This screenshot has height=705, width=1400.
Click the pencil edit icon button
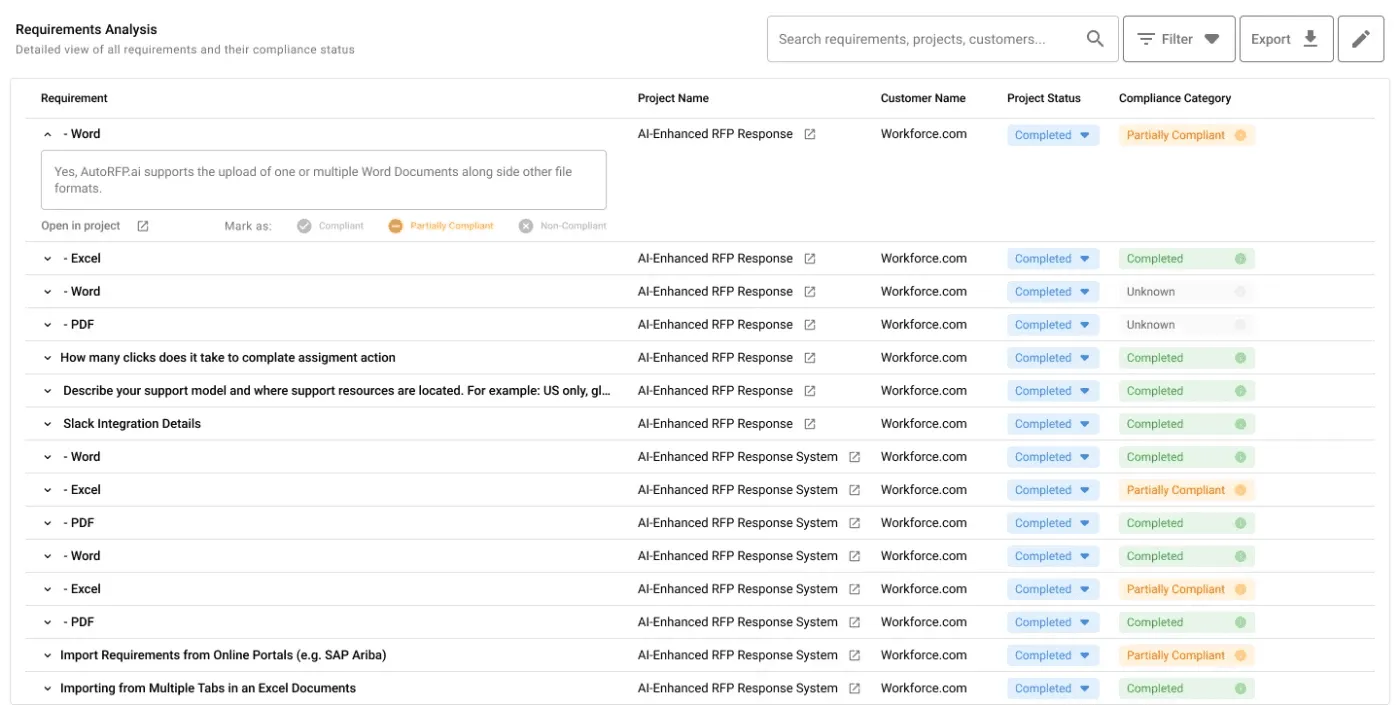point(1361,39)
